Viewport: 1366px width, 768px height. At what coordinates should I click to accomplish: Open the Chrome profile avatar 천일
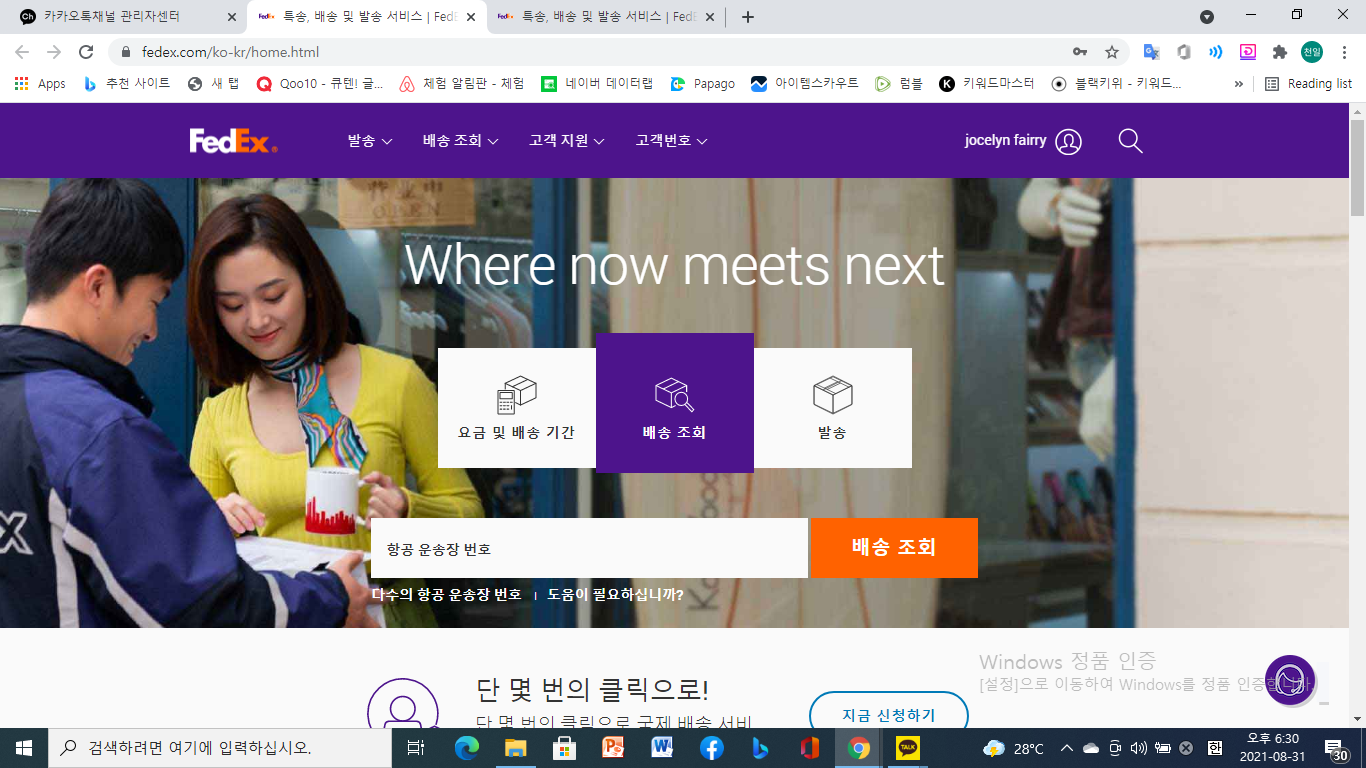pyautogui.click(x=1311, y=52)
